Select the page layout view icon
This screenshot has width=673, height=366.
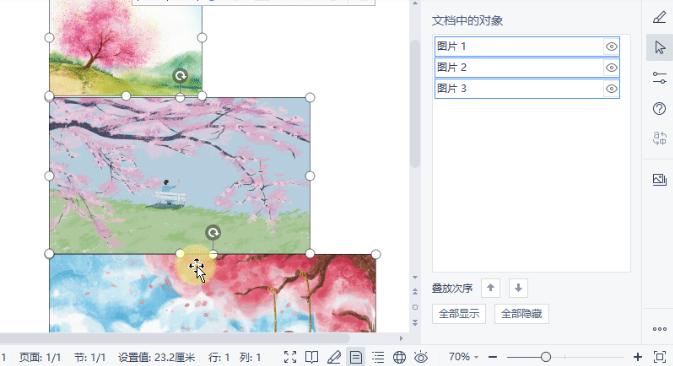click(x=356, y=357)
